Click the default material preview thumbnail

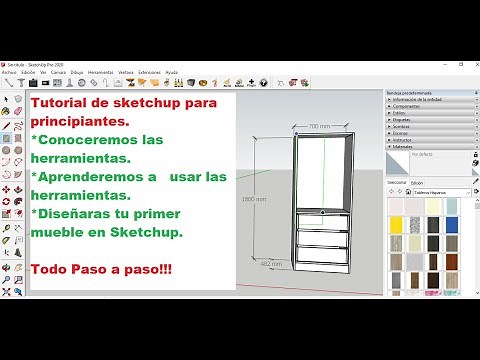pyautogui.click(x=398, y=163)
